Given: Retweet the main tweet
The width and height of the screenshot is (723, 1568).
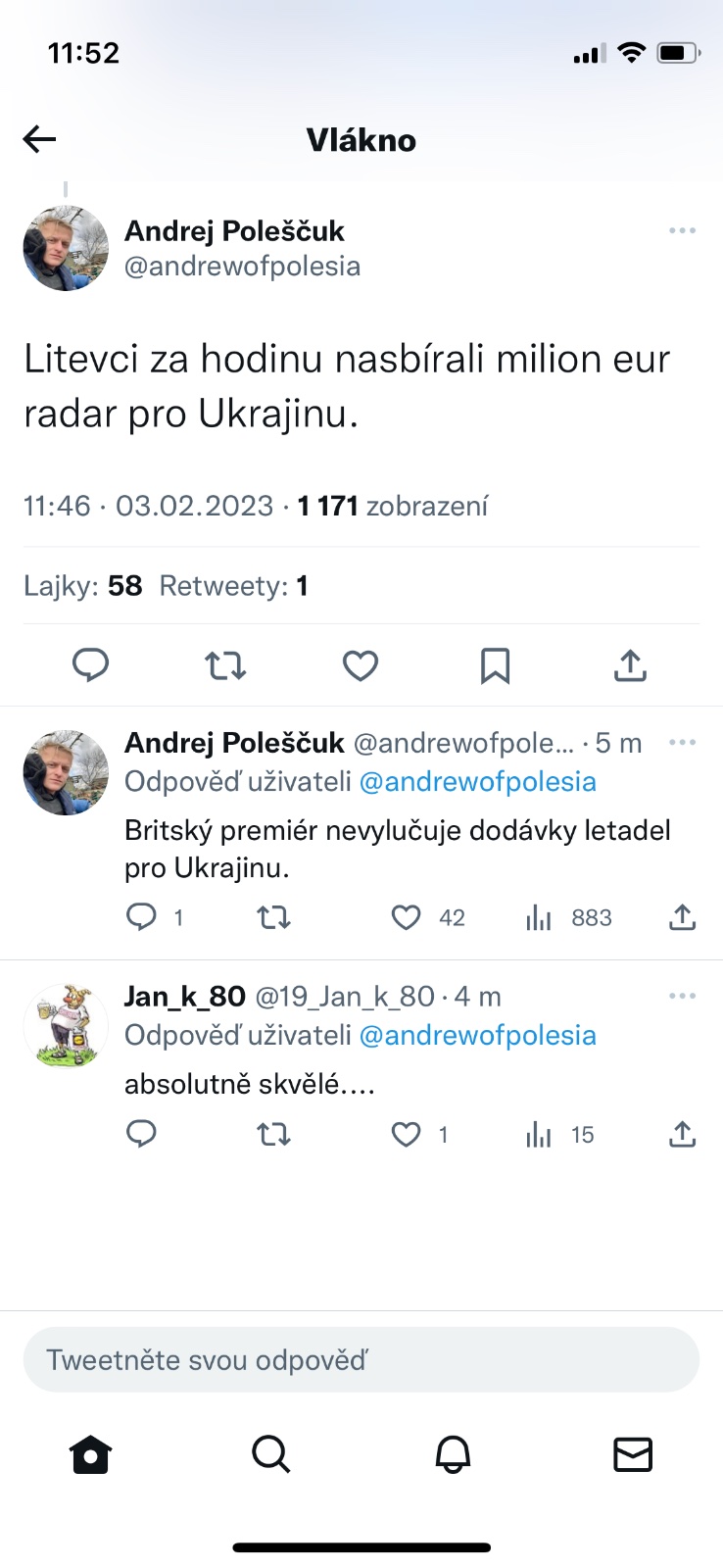Looking at the screenshot, I should pos(225,665).
